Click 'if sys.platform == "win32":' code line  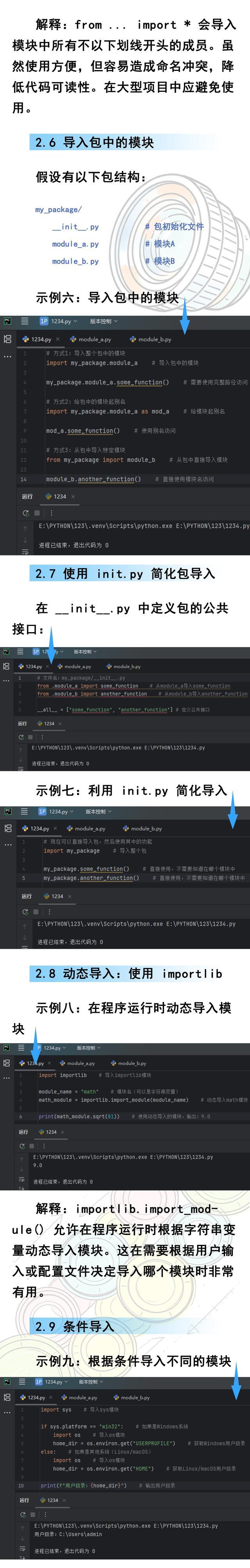[x=82, y=1426]
